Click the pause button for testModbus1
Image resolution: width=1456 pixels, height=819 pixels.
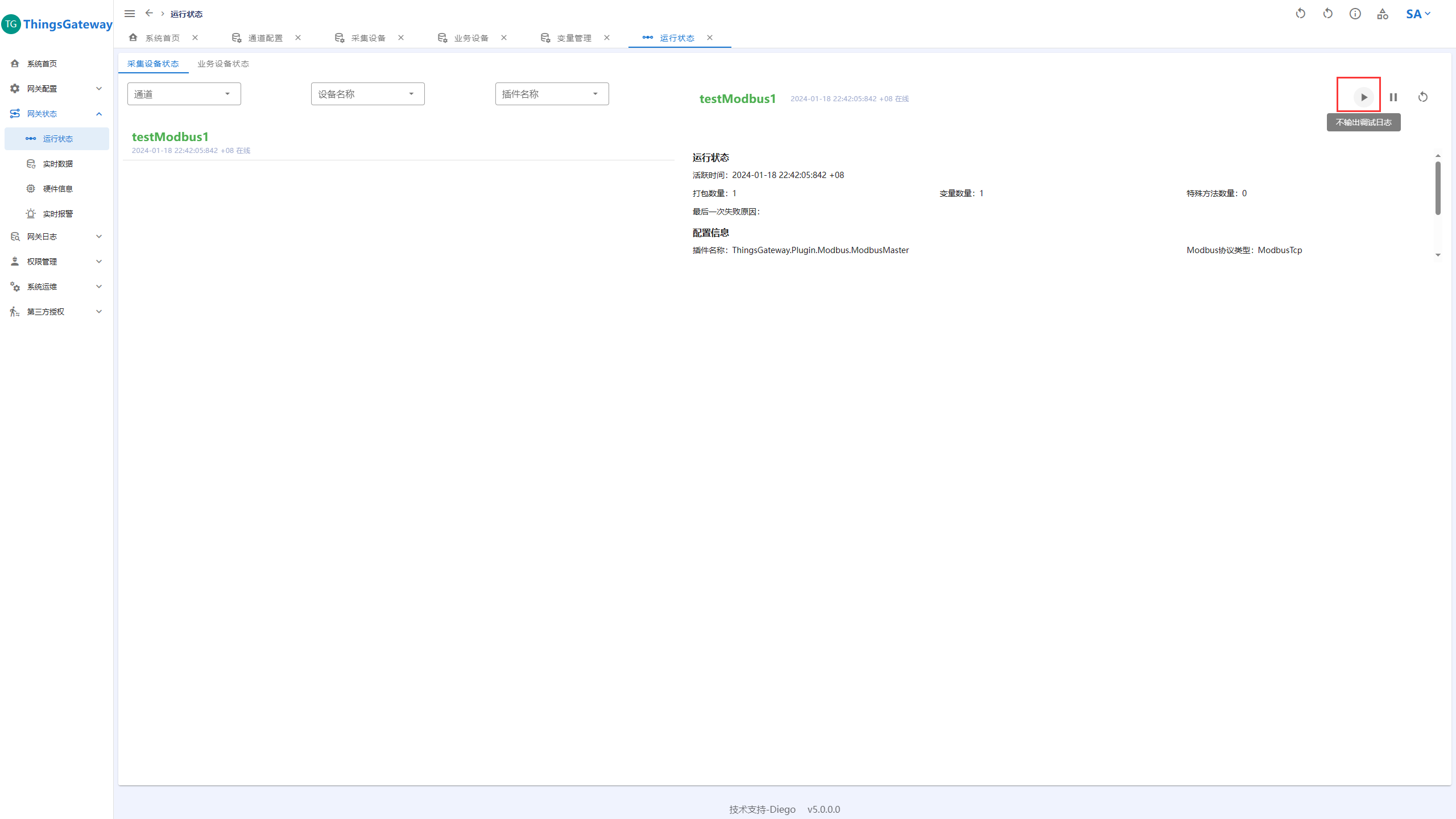[x=1393, y=97]
